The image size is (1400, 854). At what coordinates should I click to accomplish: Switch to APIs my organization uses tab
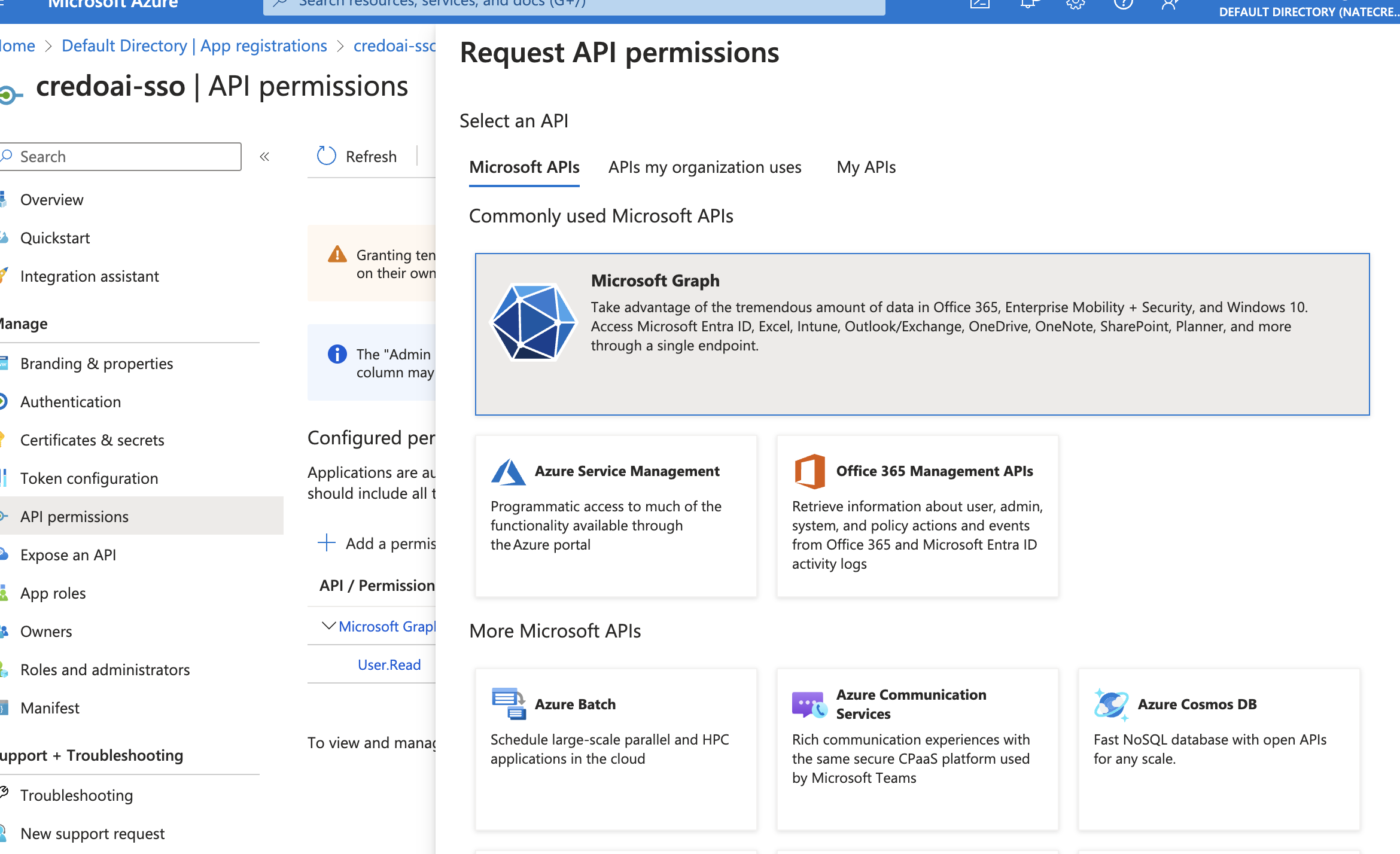click(x=705, y=167)
